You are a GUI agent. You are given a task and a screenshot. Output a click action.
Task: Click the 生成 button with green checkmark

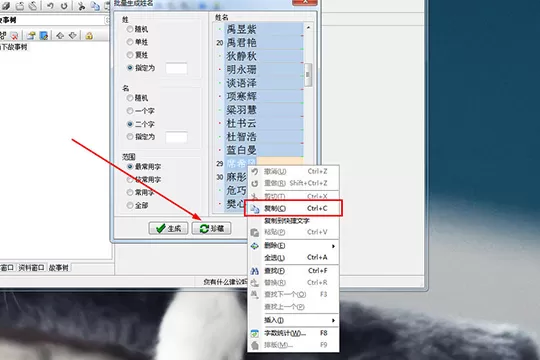(168, 228)
